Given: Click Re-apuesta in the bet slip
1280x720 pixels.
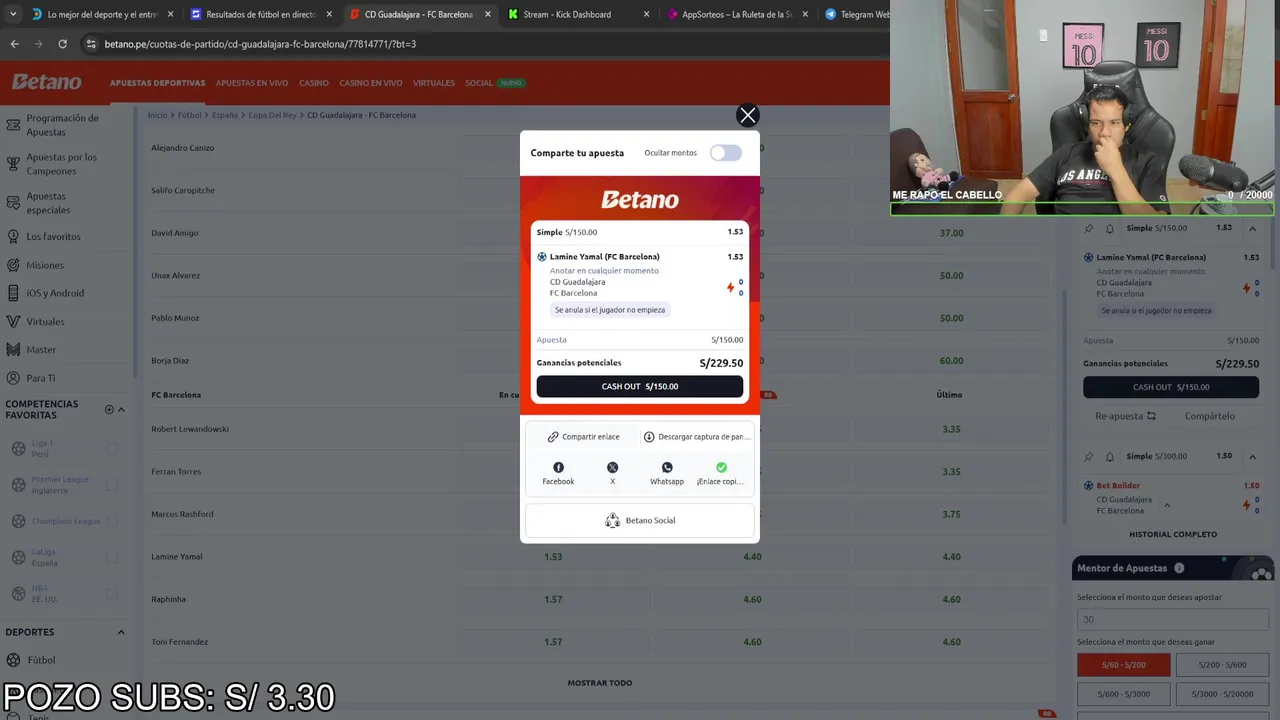Looking at the screenshot, I should point(1125,416).
